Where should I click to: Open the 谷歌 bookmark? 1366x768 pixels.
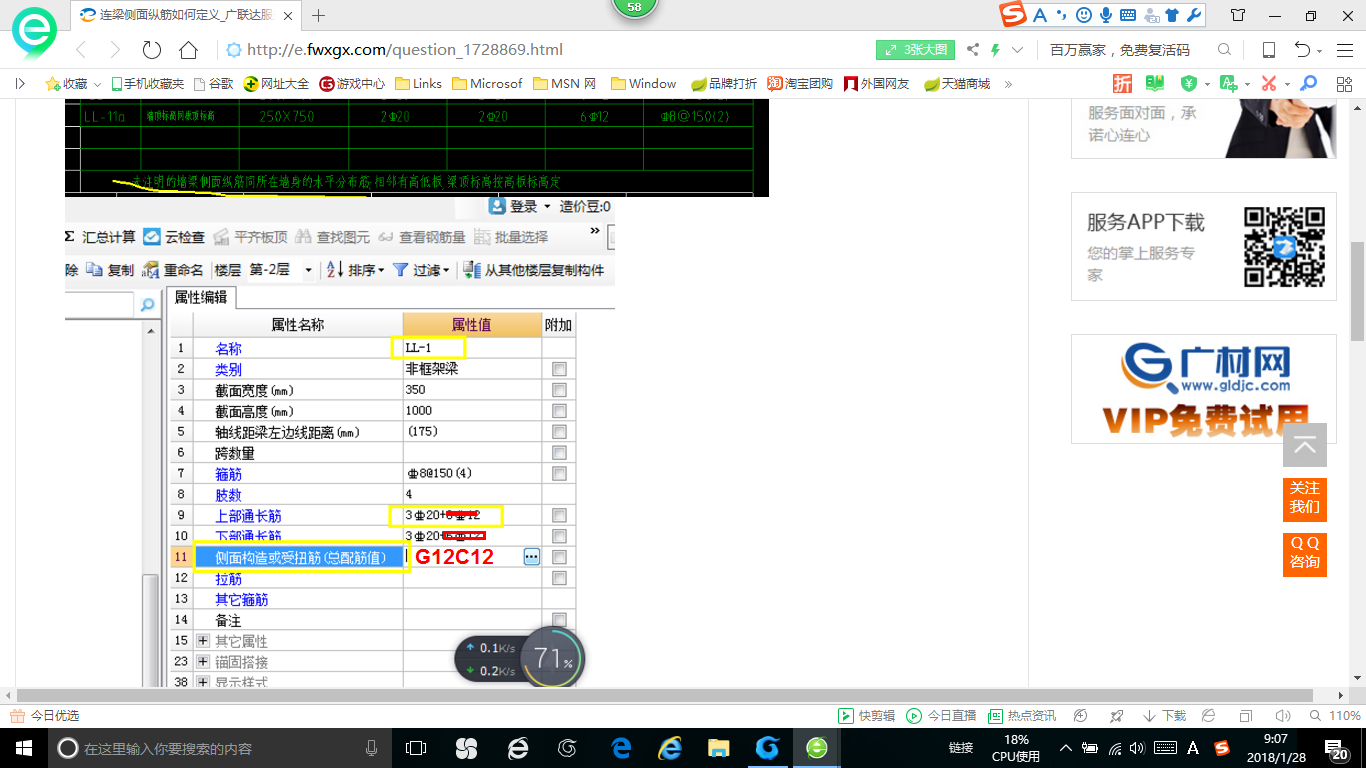213,84
